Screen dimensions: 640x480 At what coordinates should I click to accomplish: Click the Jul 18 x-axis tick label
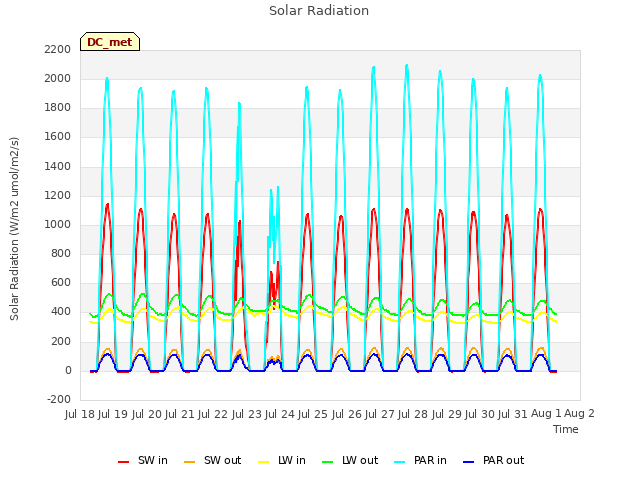(x=80, y=414)
